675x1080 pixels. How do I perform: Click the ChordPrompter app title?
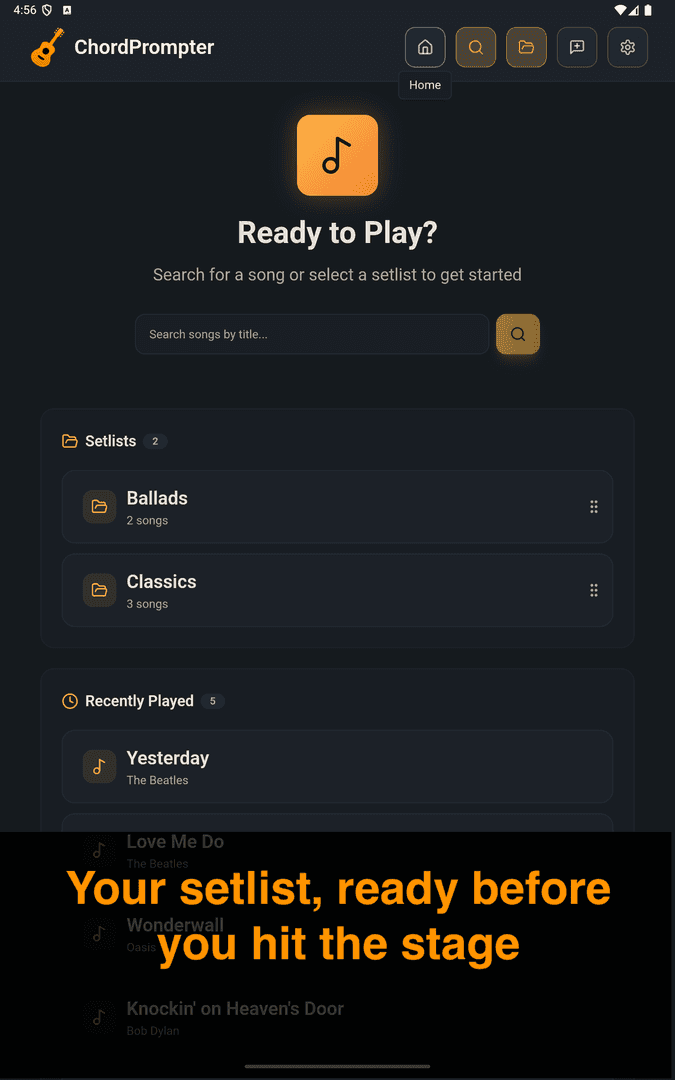coord(144,47)
